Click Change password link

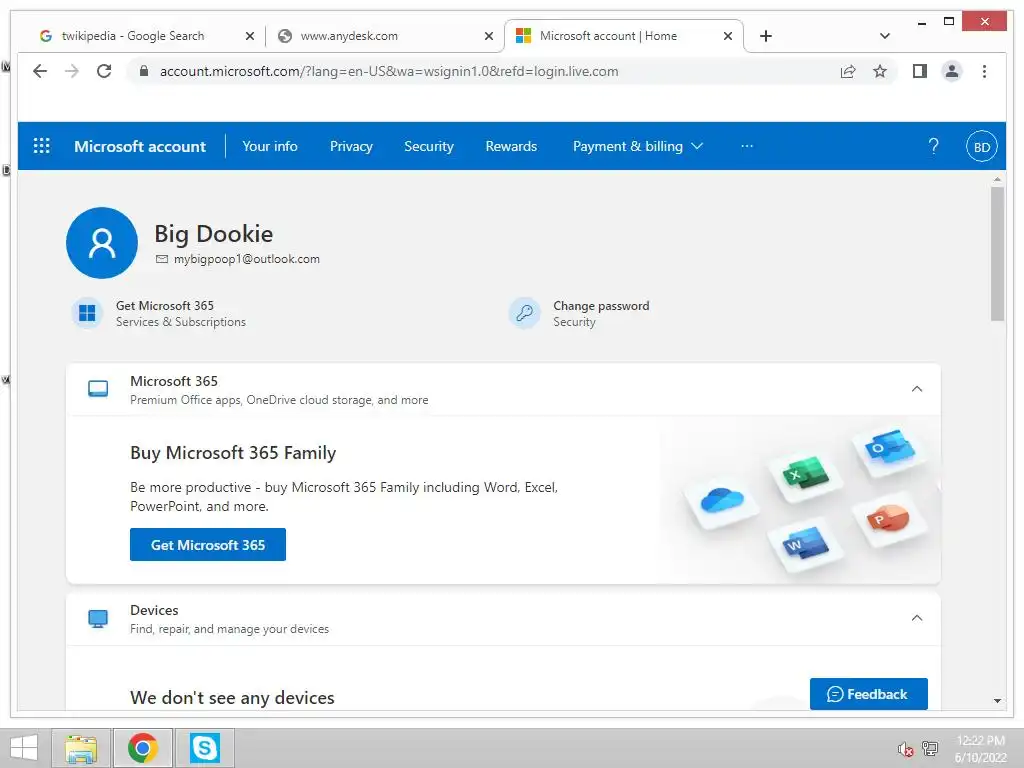601,306
